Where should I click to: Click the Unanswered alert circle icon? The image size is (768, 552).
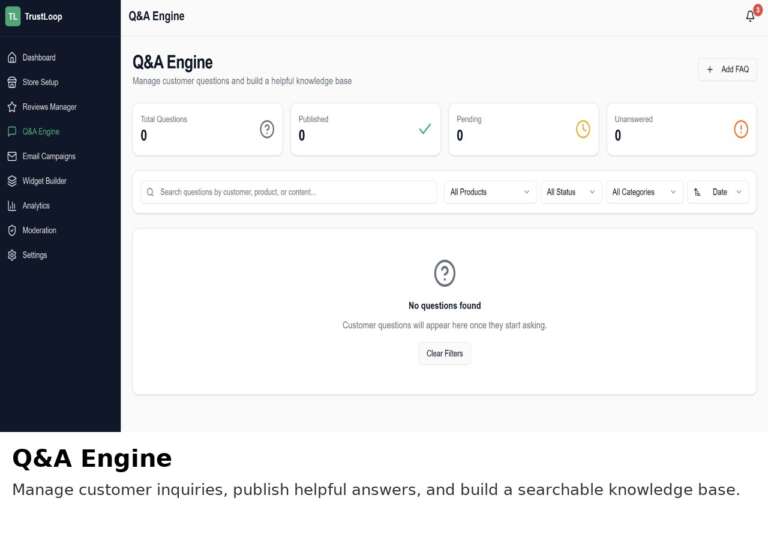[x=740, y=129]
